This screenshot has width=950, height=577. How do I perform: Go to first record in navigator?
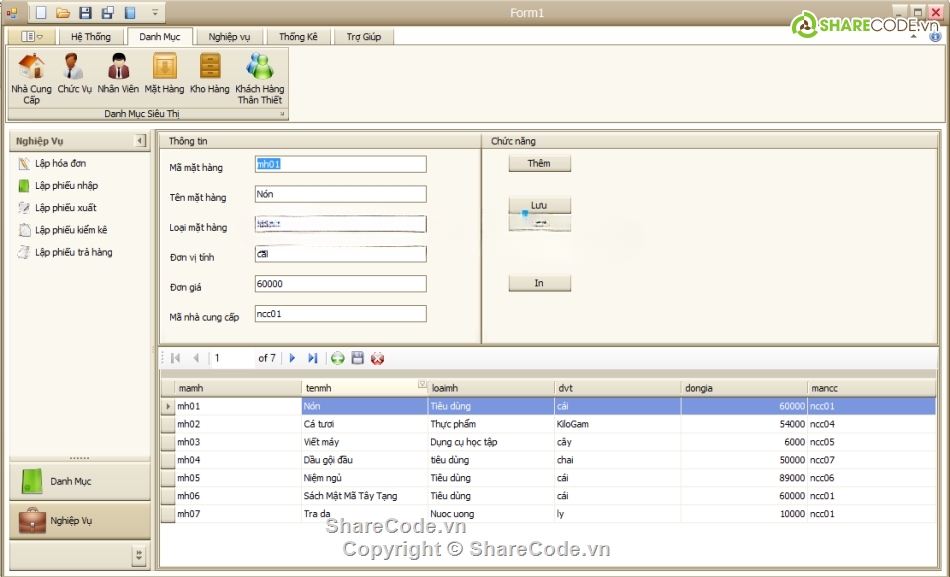[176, 358]
